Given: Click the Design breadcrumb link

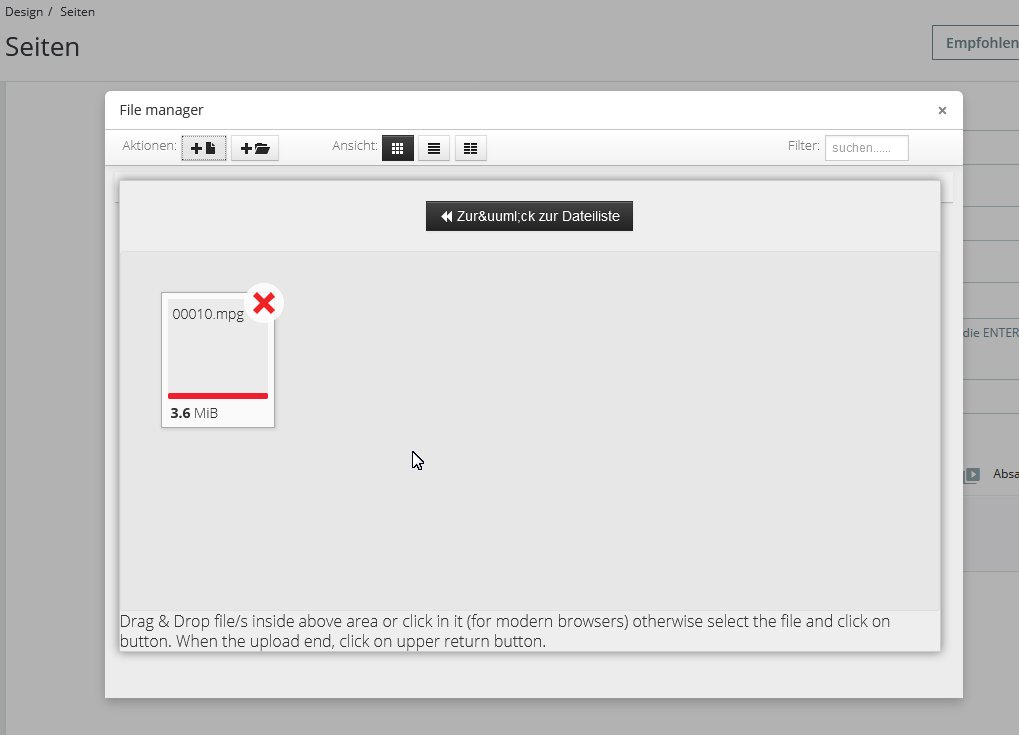Looking at the screenshot, I should (x=24, y=12).
